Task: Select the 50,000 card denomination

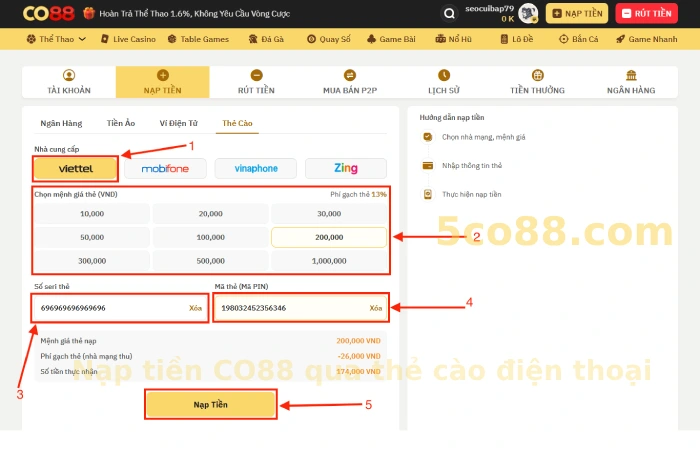Action: pos(92,238)
